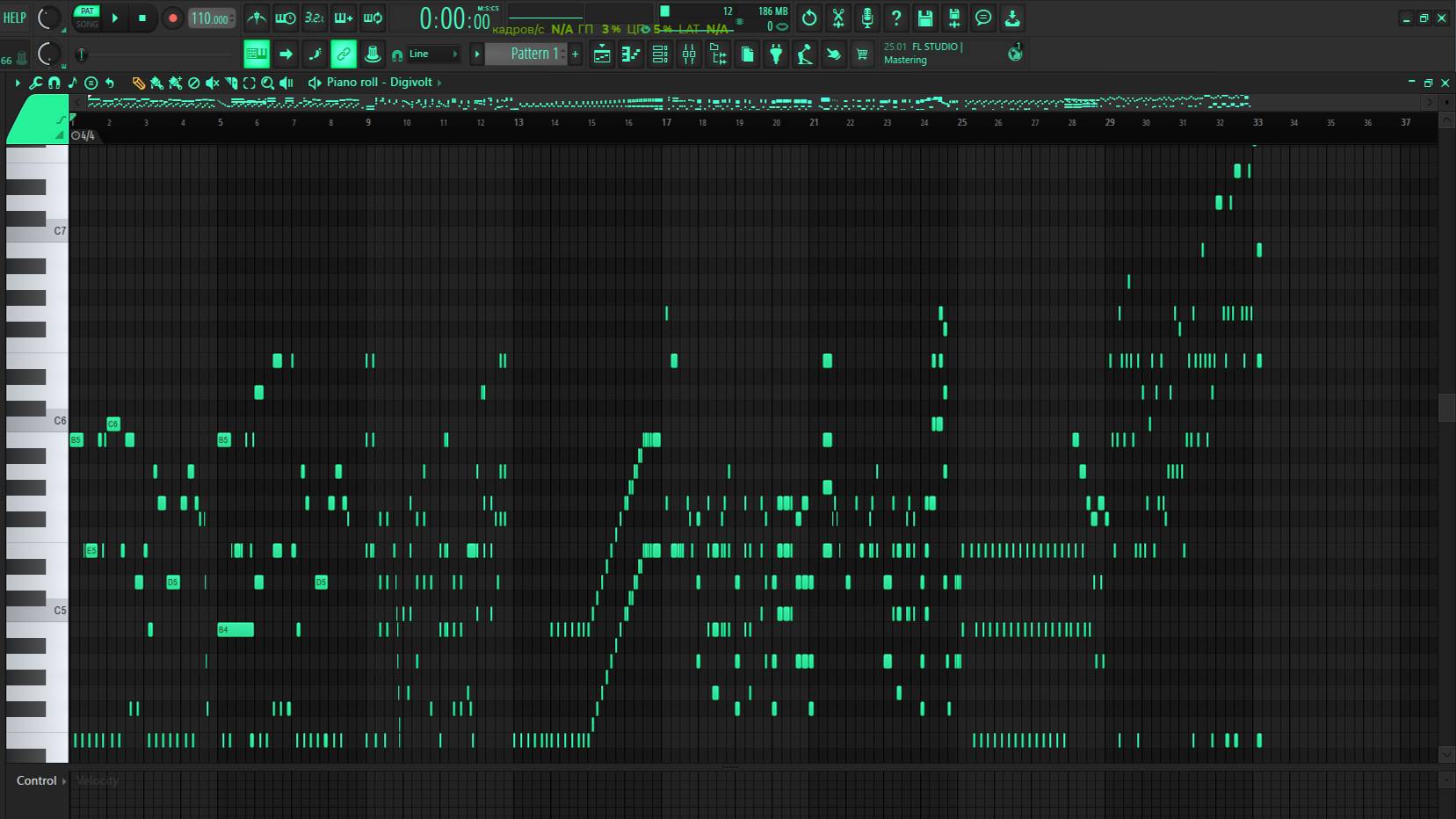Click the 4/4 time signature marker

coord(83,135)
